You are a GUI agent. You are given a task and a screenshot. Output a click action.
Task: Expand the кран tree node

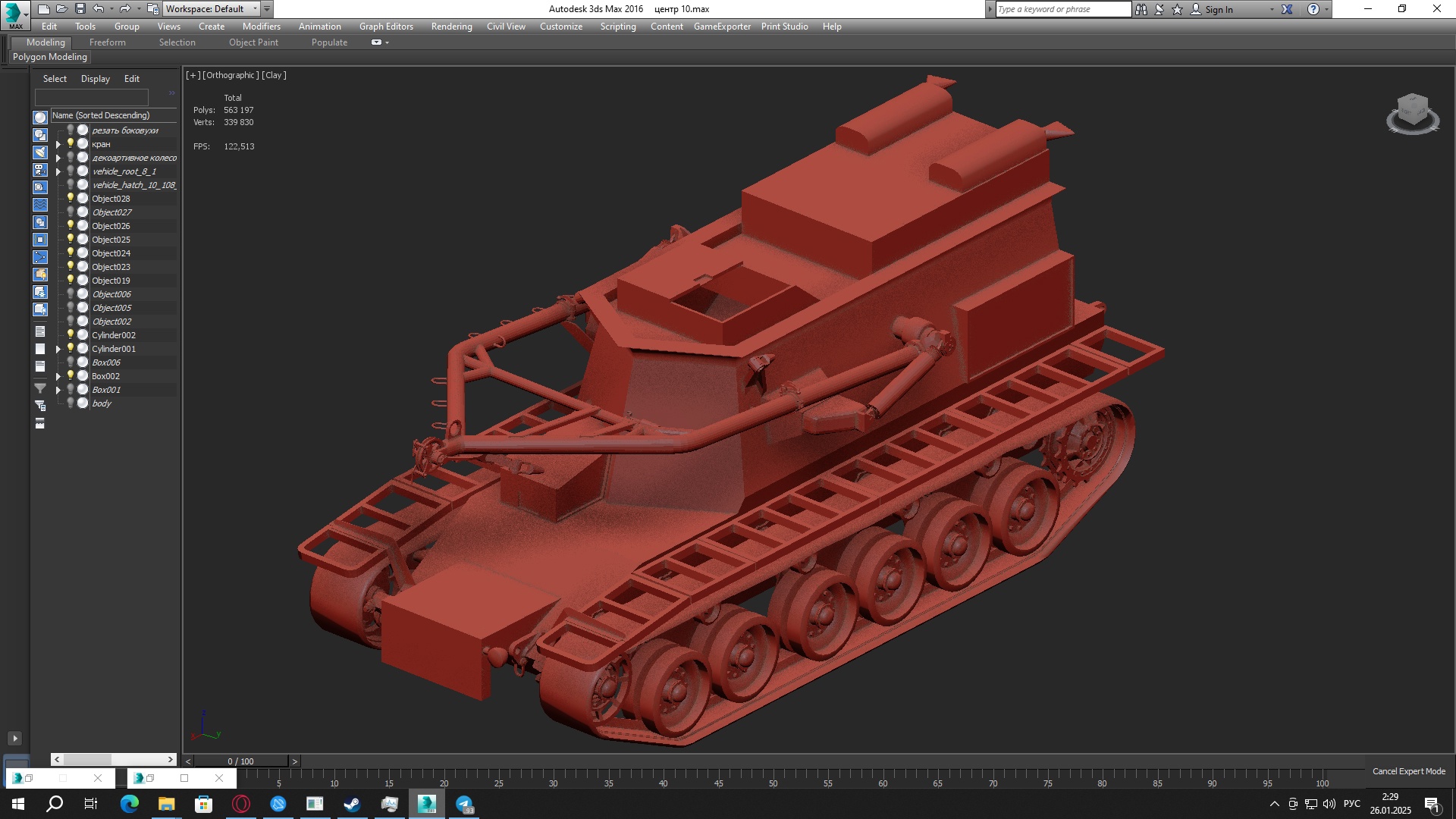click(58, 144)
